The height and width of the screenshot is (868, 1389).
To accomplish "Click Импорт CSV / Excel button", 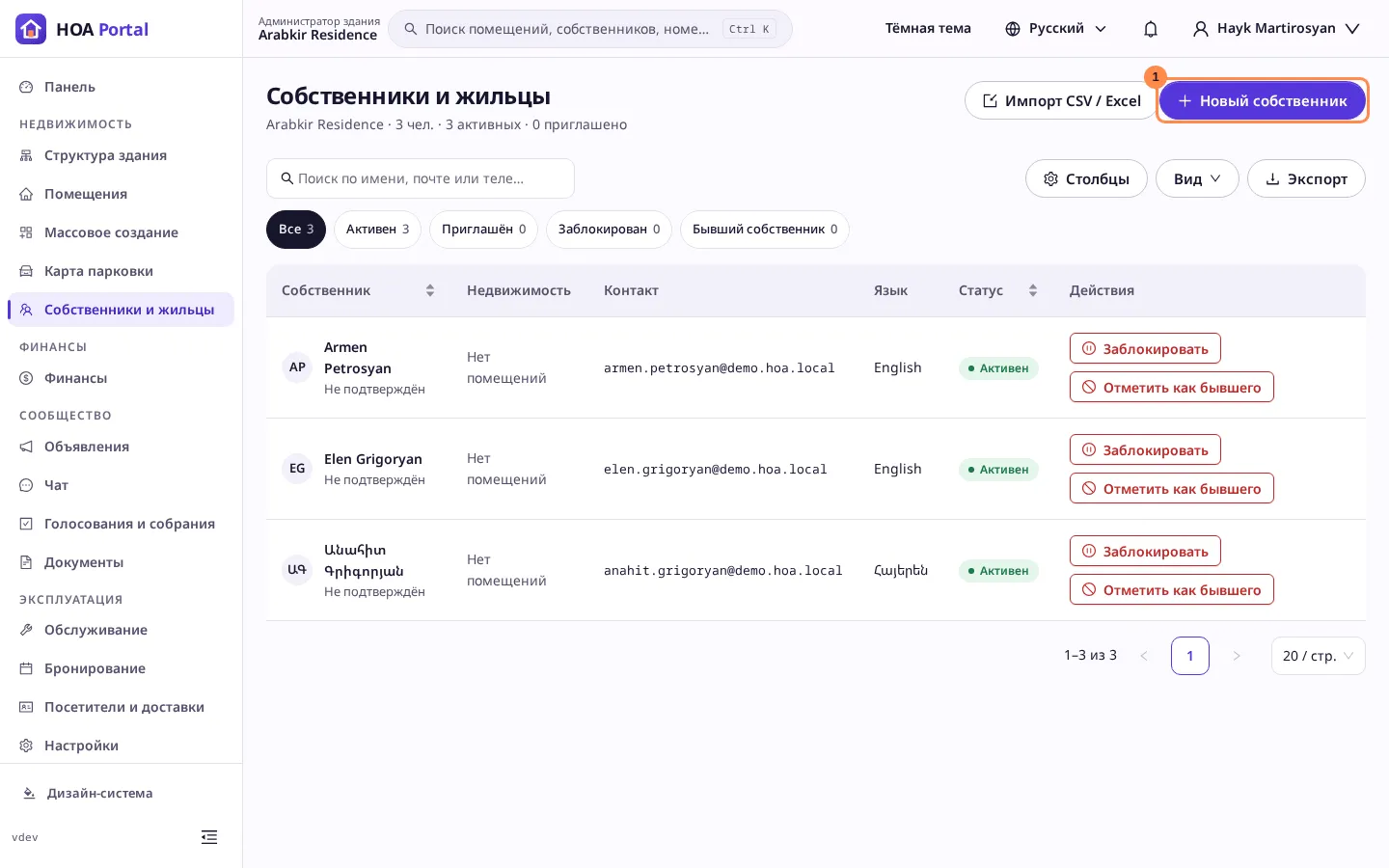I will click(1061, 100).
